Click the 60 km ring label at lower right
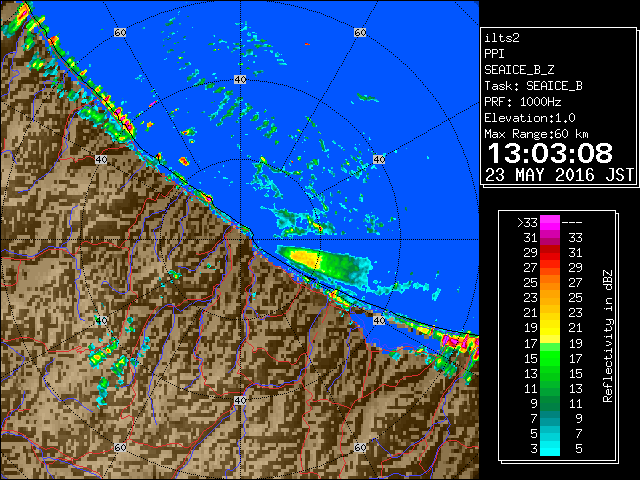640x480 pixels. click(360, 447)
